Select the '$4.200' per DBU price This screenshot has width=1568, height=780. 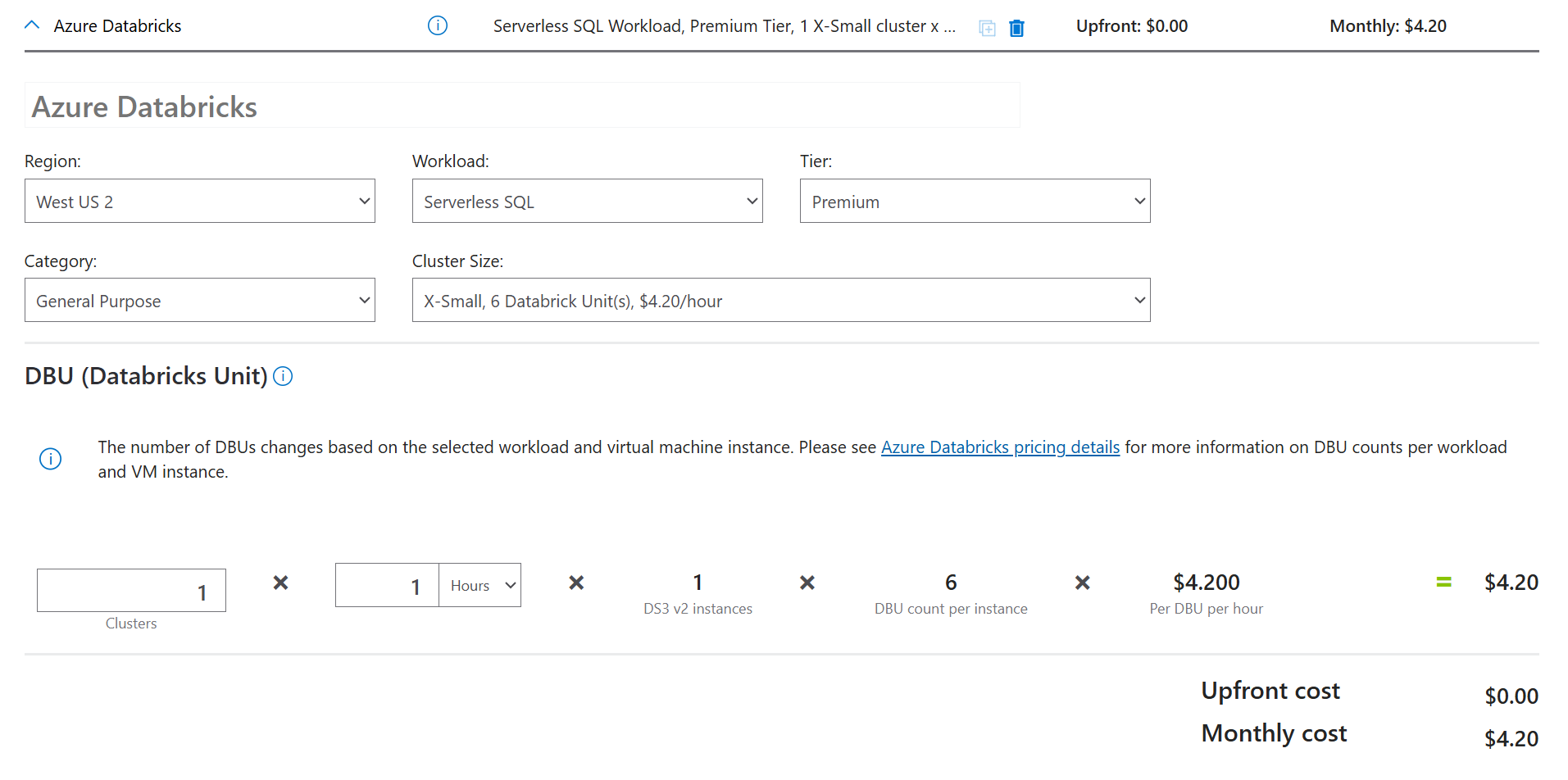click(1207, 583)
